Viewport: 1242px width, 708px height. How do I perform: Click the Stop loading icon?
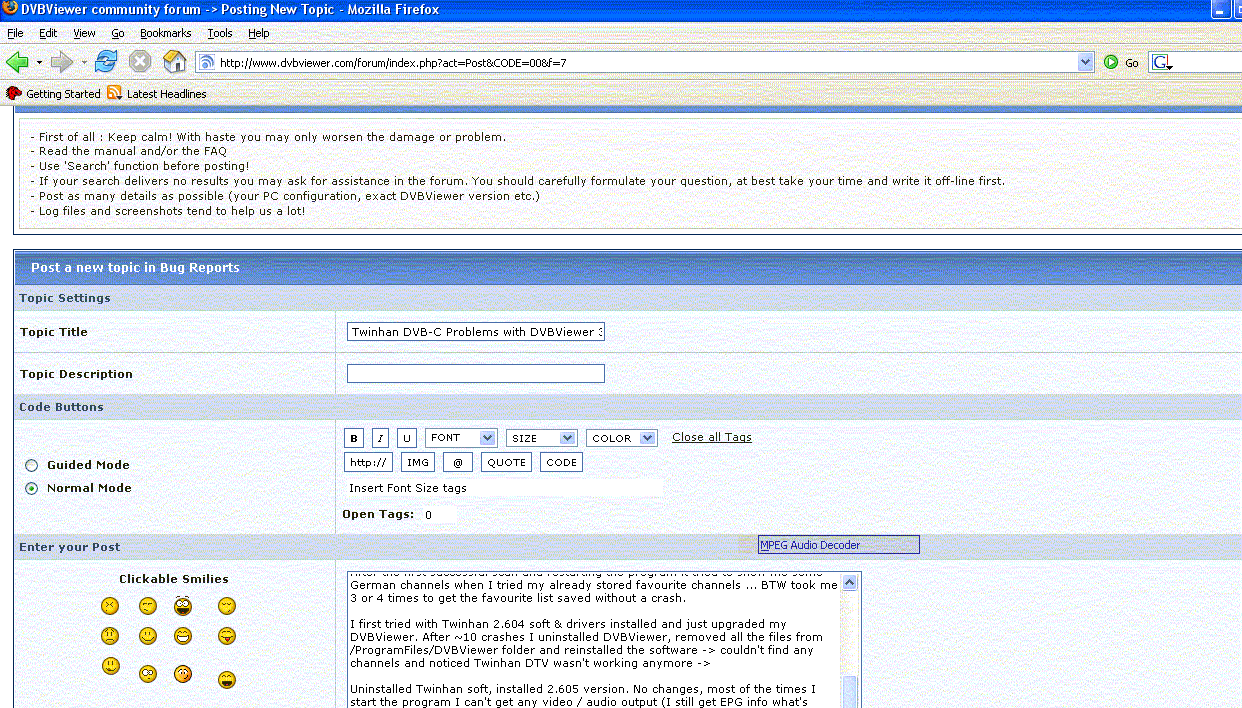[x=140, y=62]
